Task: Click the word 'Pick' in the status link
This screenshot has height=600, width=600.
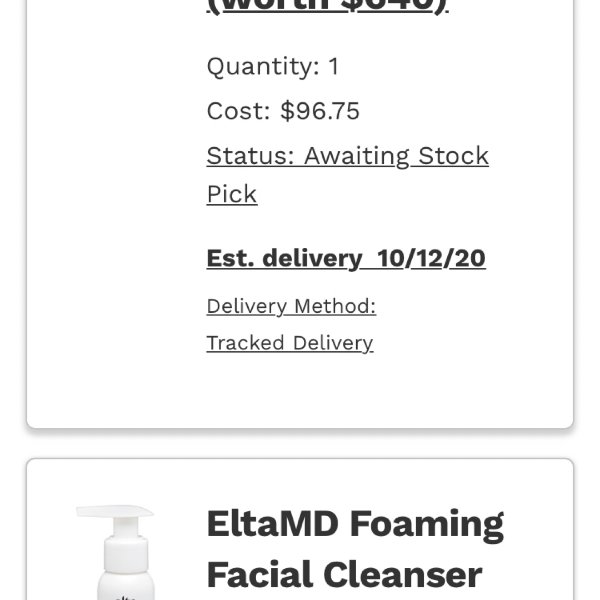Action: [232, 194]
